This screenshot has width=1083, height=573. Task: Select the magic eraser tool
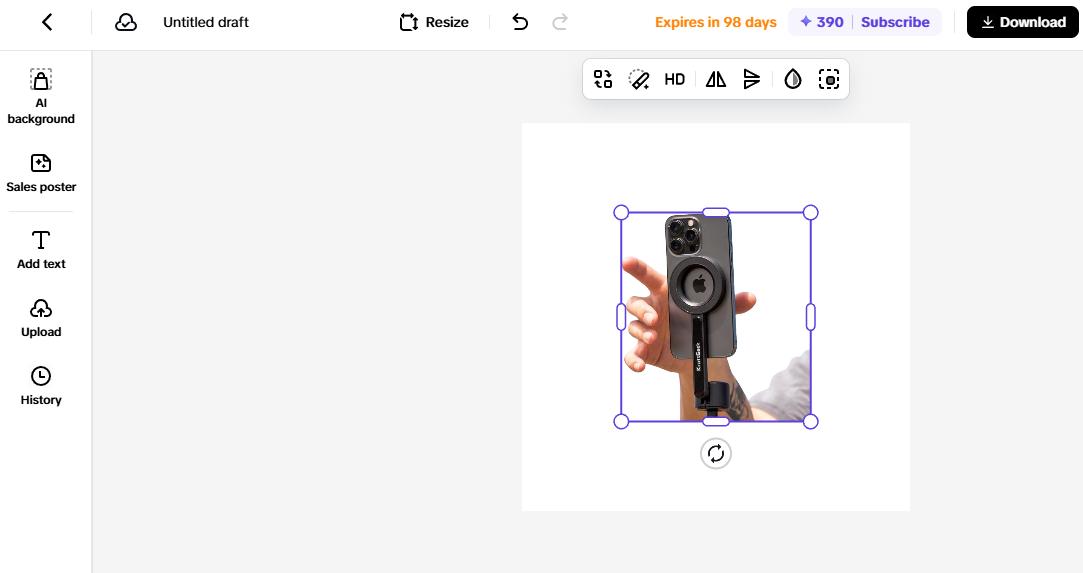coord(639,79)
